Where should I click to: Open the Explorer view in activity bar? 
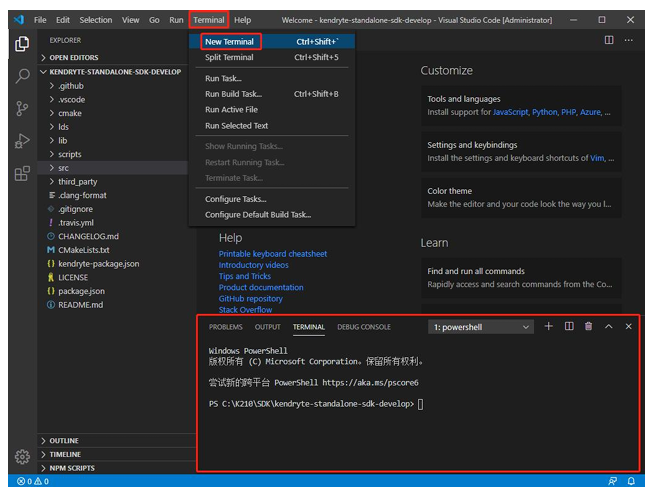(x=22, y=44)
